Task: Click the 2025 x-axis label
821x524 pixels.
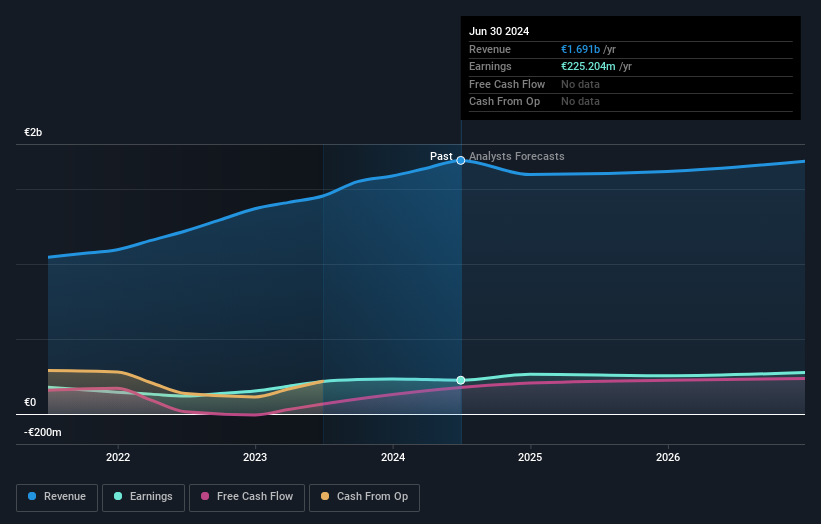Action: pos(530,458)
